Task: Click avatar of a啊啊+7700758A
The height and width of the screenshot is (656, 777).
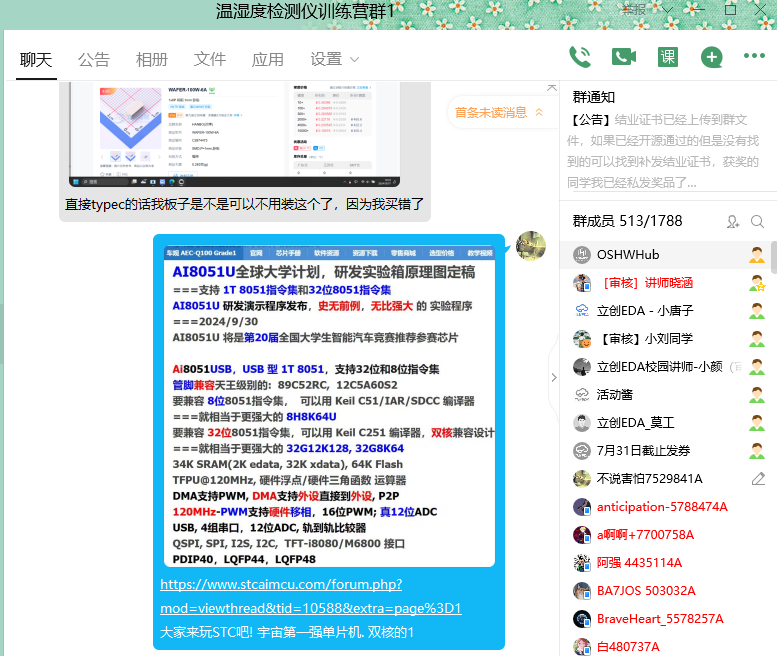Action: tap(582, 535)
